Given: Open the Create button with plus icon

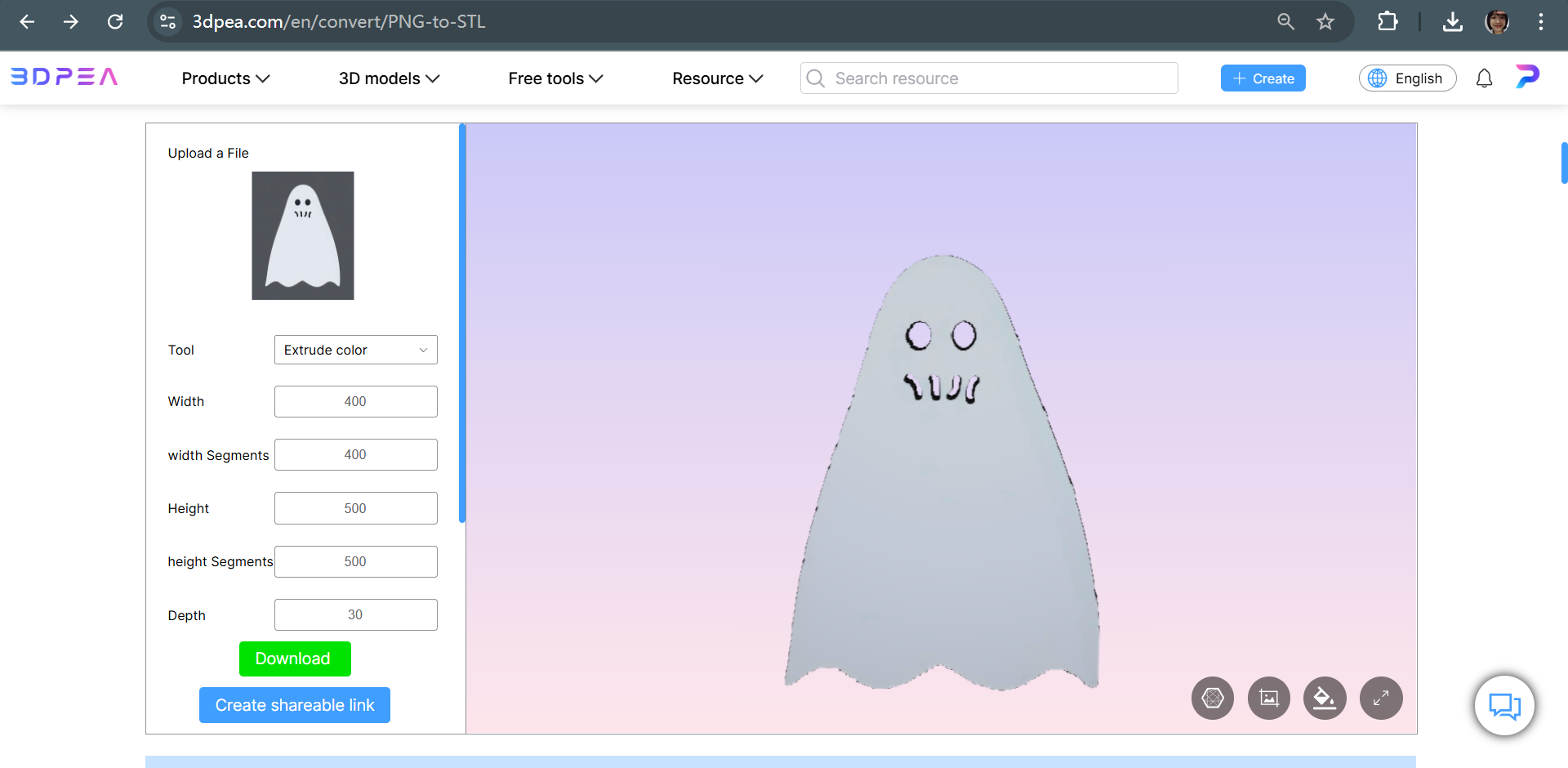Looking at the screenshot, I should (1262, 78).
